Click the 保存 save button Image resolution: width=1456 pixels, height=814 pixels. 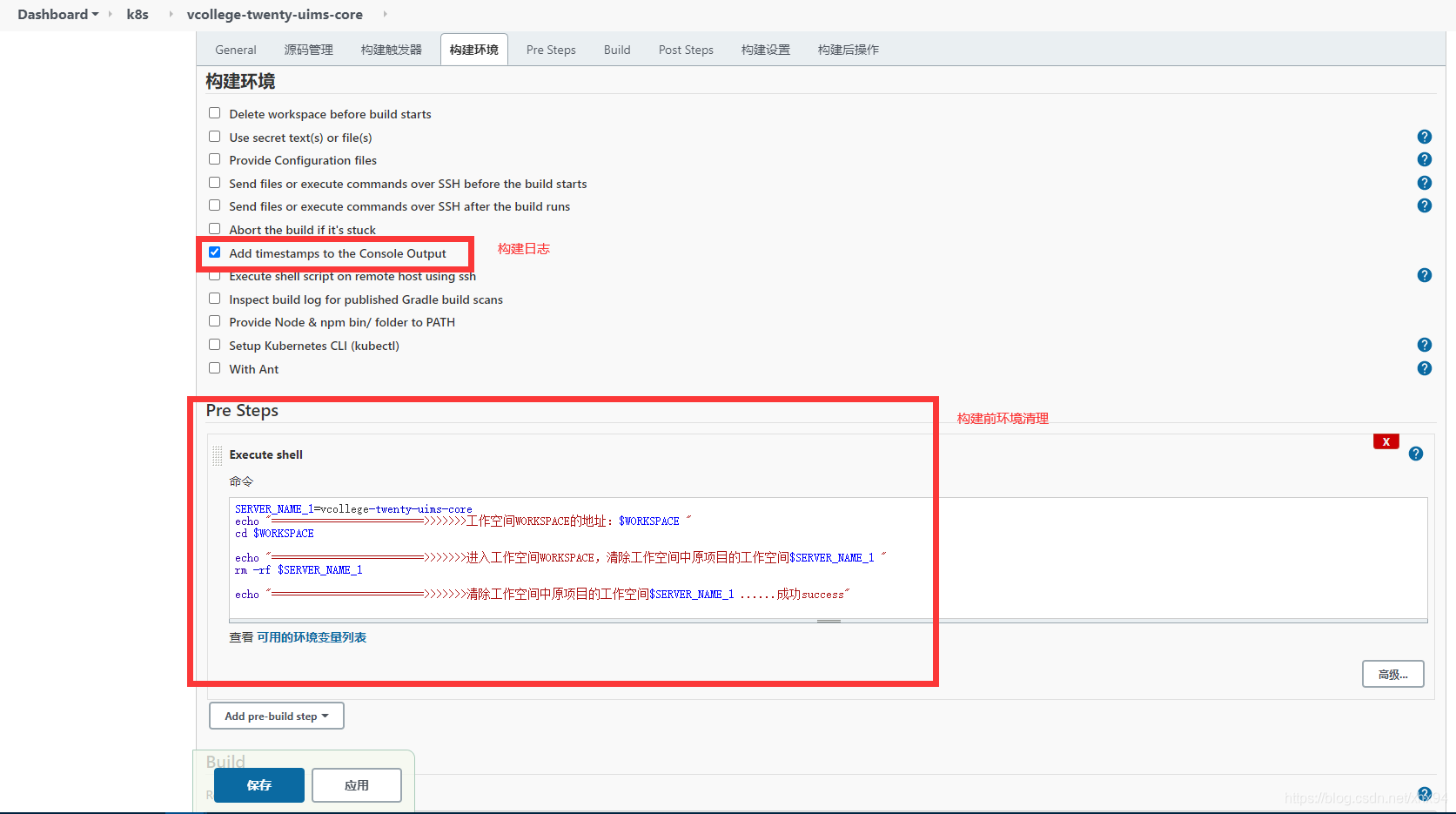pyautogui.click(x=259, y=785)
